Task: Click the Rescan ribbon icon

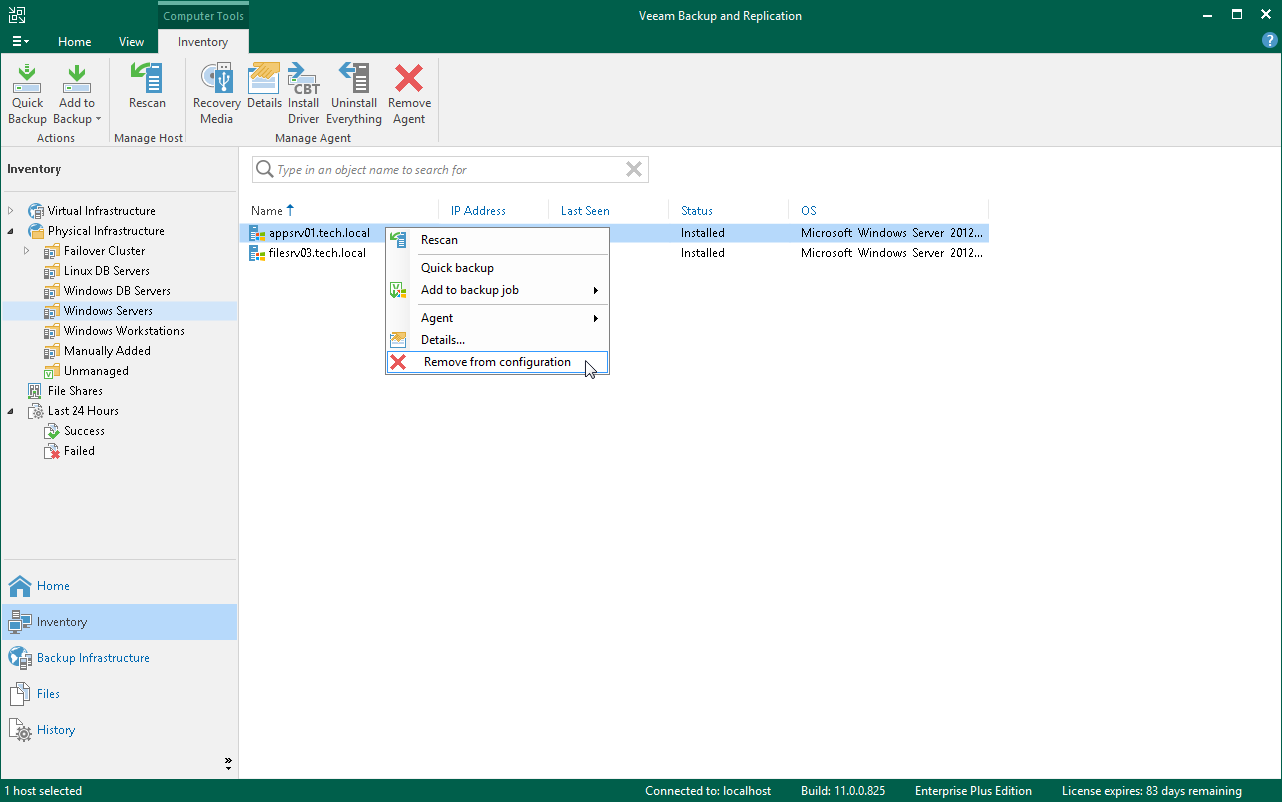Action: tap(147, 87)
